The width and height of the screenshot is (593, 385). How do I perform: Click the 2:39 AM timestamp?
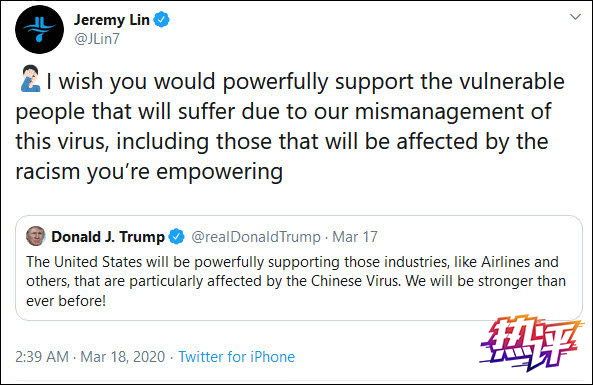coord(42,357)
